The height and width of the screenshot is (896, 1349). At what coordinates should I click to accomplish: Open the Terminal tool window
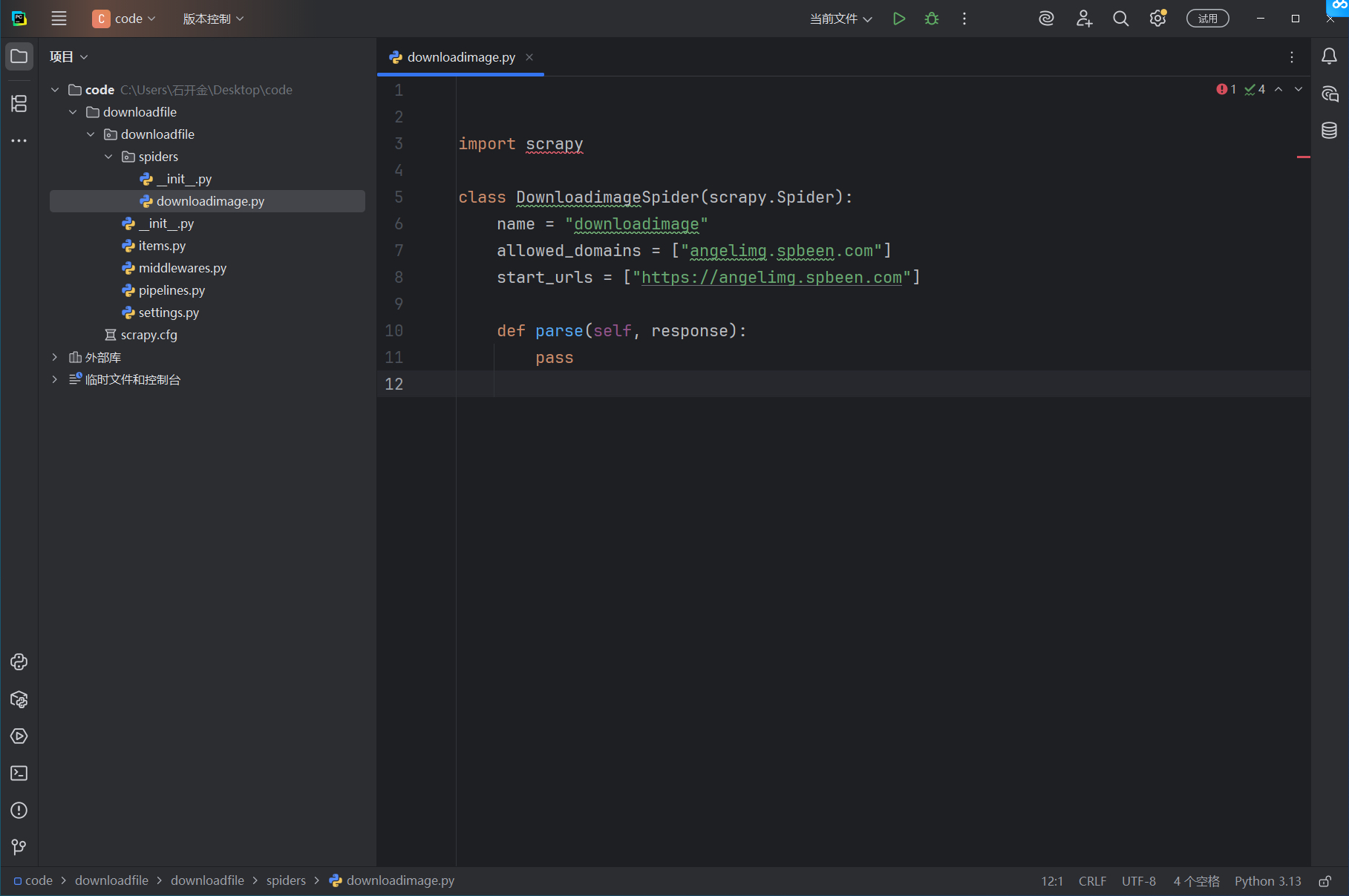(19, 773)
